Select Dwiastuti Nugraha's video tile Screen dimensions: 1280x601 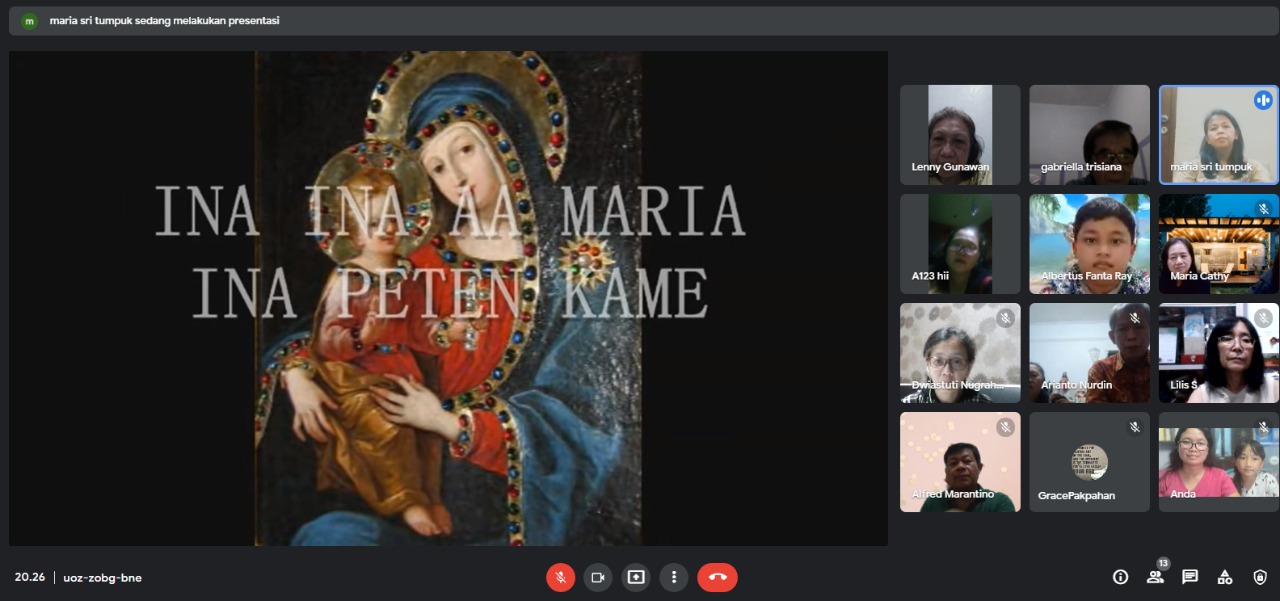(960, 353)
